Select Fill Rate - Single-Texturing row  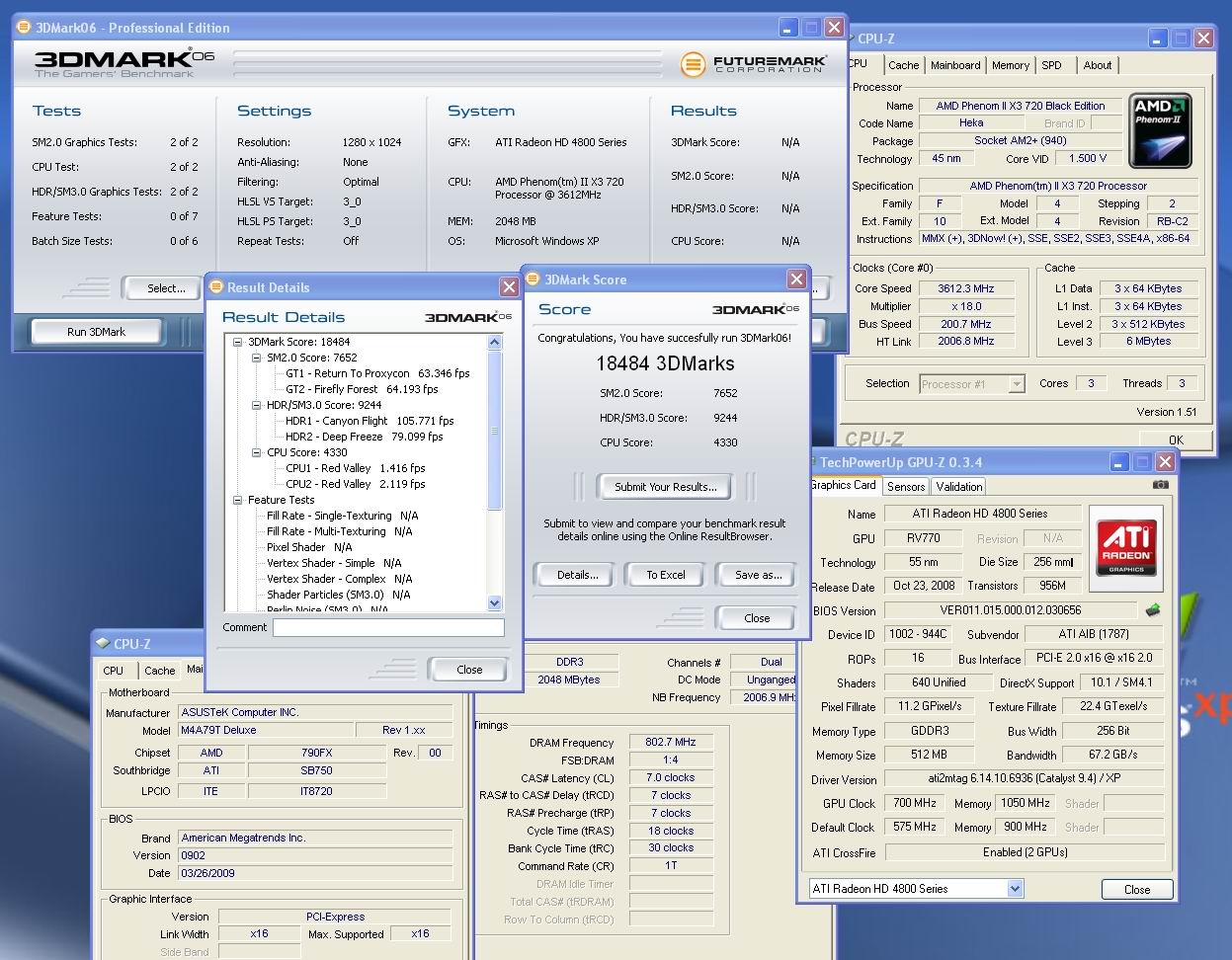342,516
